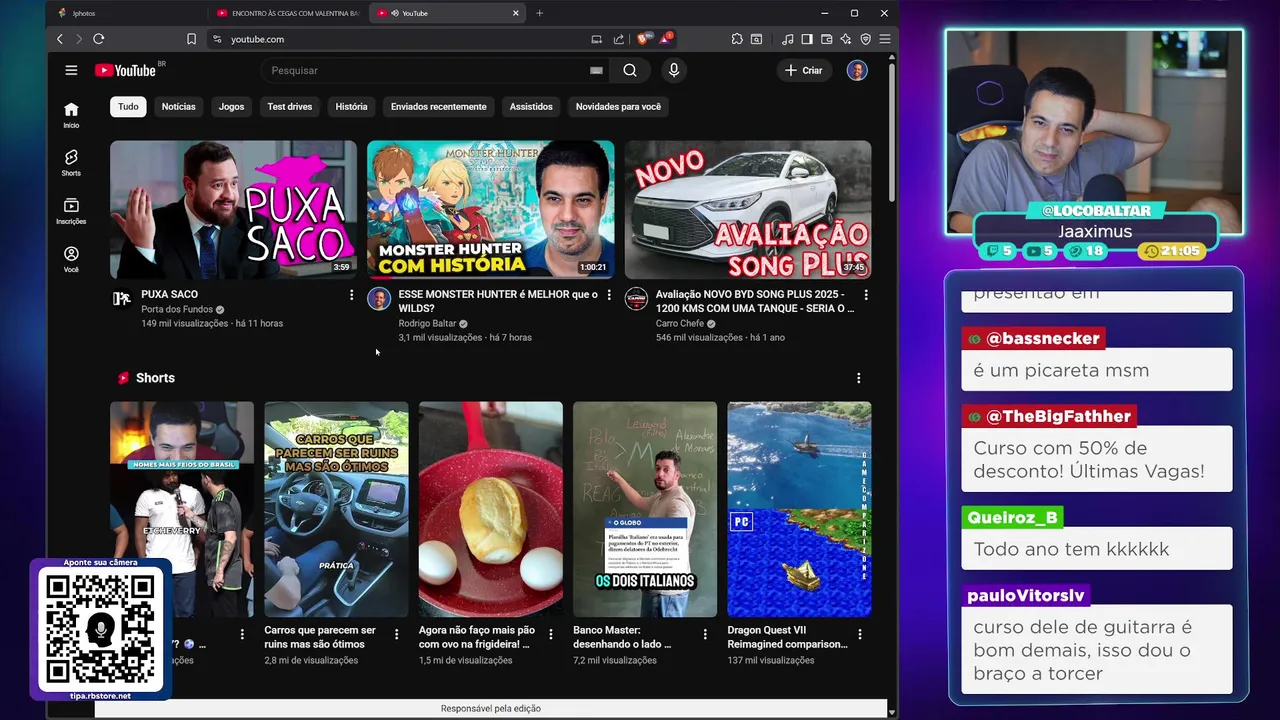This screenshot has width=1280, height=720.
Task: Open the Você sidebar item
Action: (71, 259)
